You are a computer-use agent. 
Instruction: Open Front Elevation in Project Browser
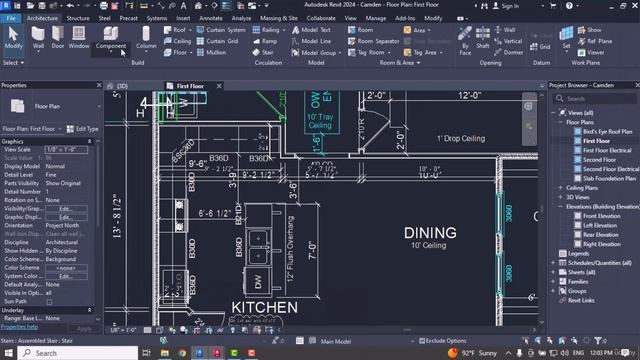coord(601,216)
